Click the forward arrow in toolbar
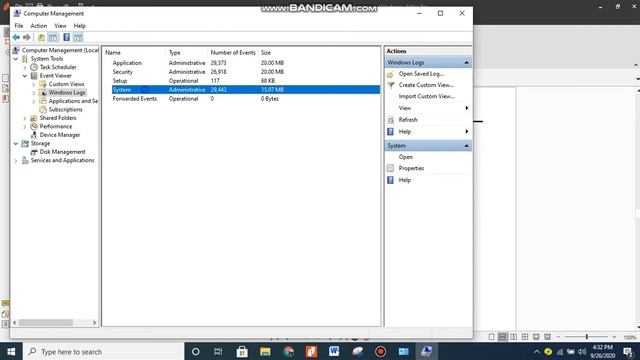Screen dimensions: 640x360 pyautogui.click(x=27, y=38)
